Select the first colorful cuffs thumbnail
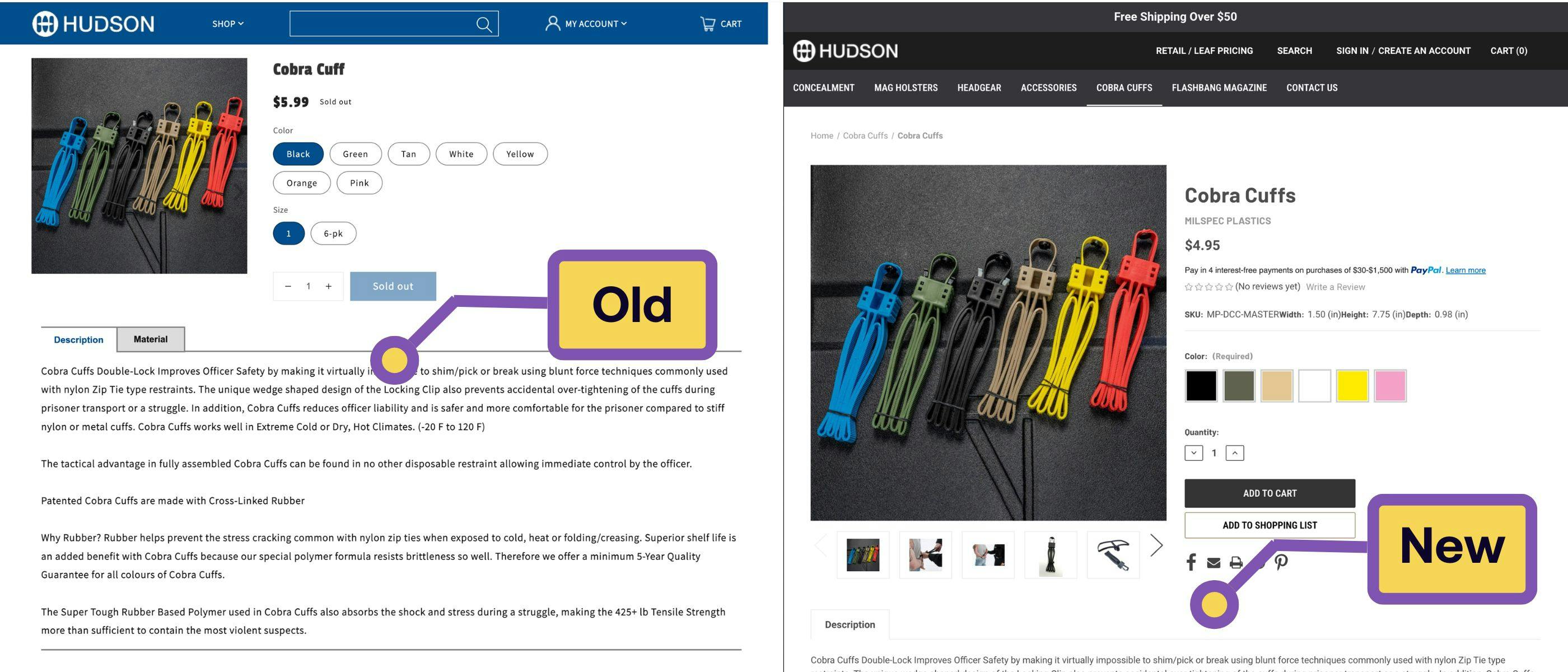This screenshot has width=1568, height=672. point(862,554)
